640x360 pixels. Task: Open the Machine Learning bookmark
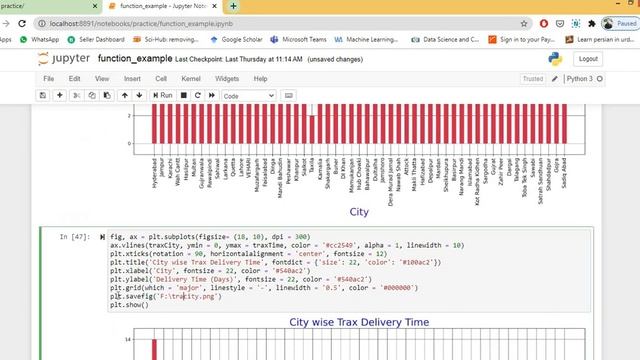tap(366, 40)
